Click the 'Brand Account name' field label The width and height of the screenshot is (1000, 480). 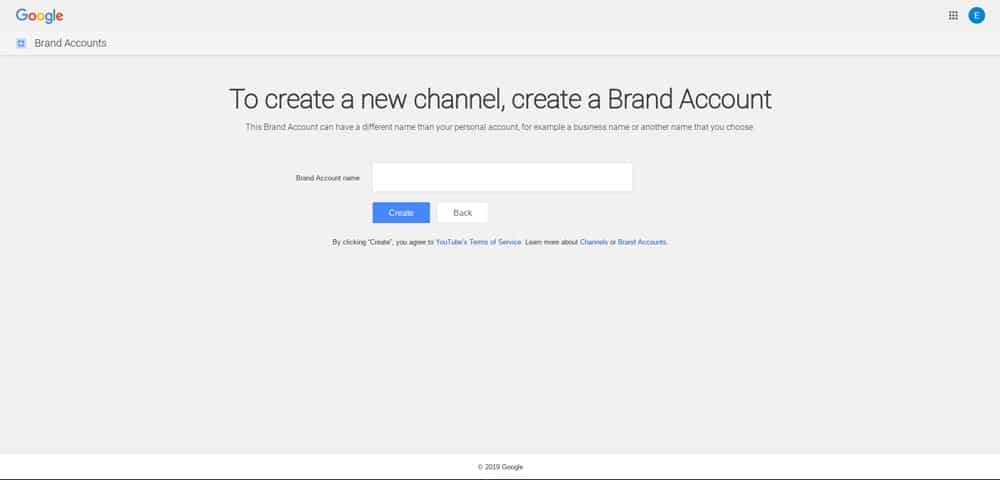coord(328,178)
